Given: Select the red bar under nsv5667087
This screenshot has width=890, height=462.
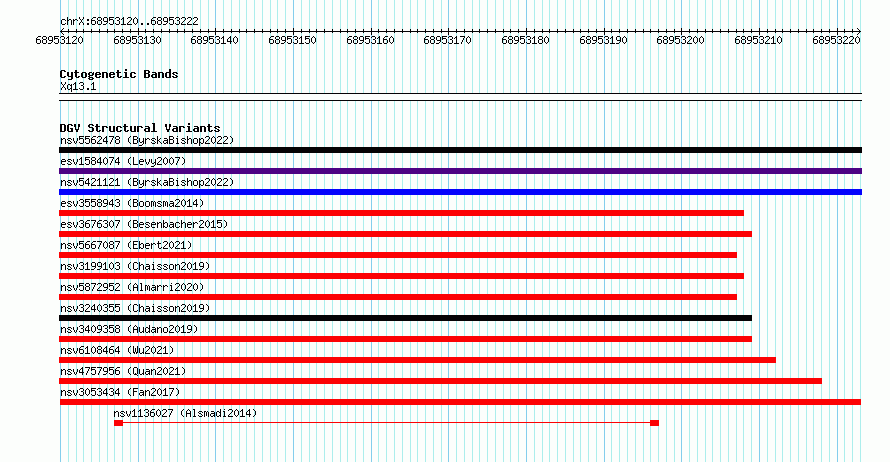Looking at the screenshot, I should [x=398, y=255].
